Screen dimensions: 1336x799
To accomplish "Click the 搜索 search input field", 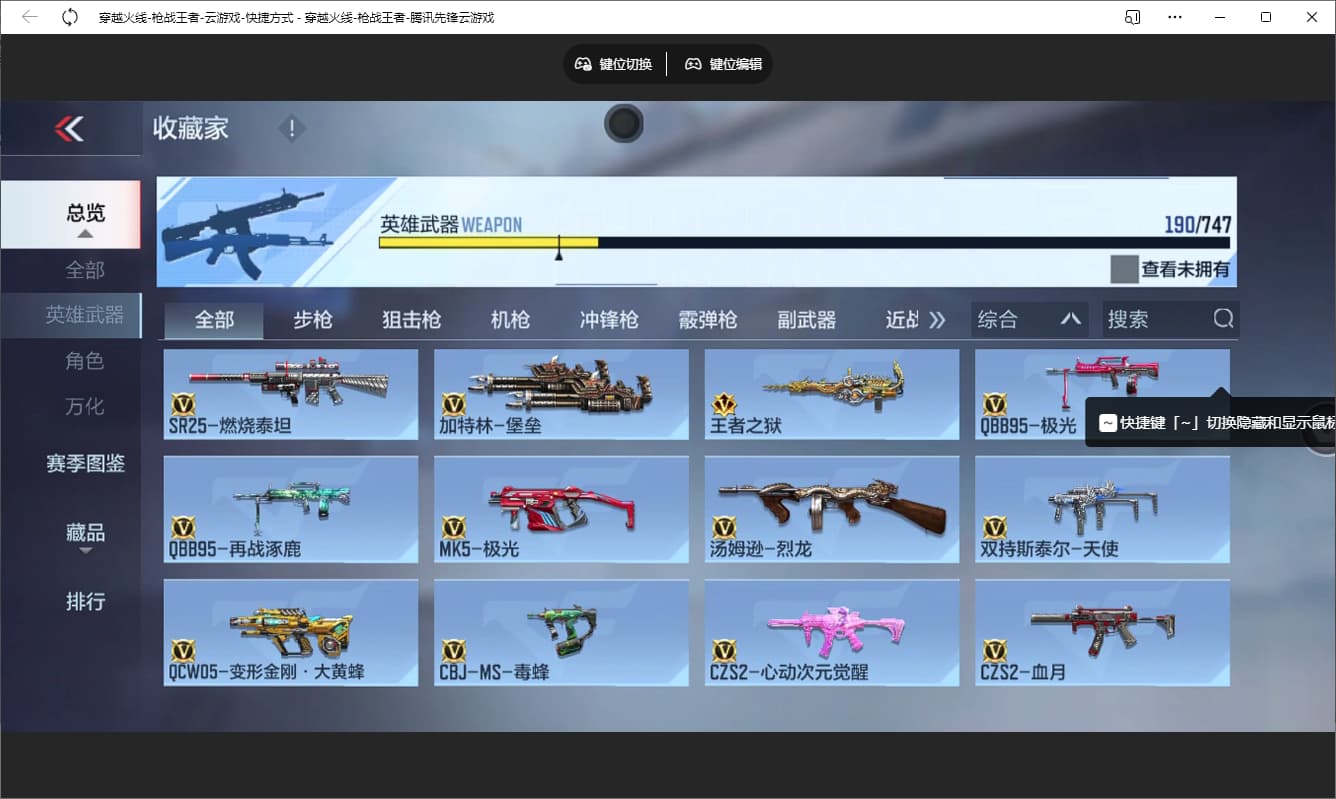I will [x=1171, y=320].
